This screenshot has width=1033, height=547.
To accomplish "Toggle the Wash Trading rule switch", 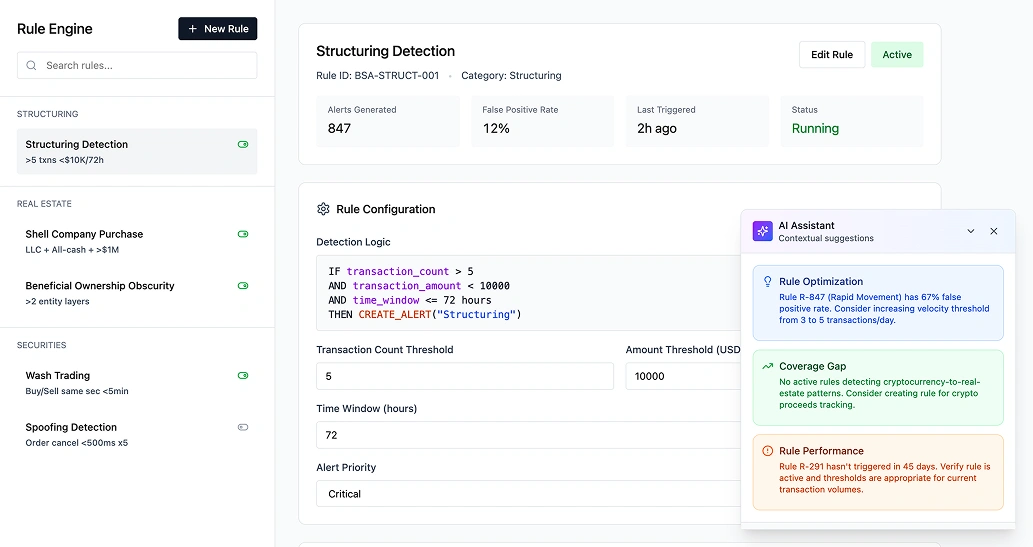I will coord(242,376).
